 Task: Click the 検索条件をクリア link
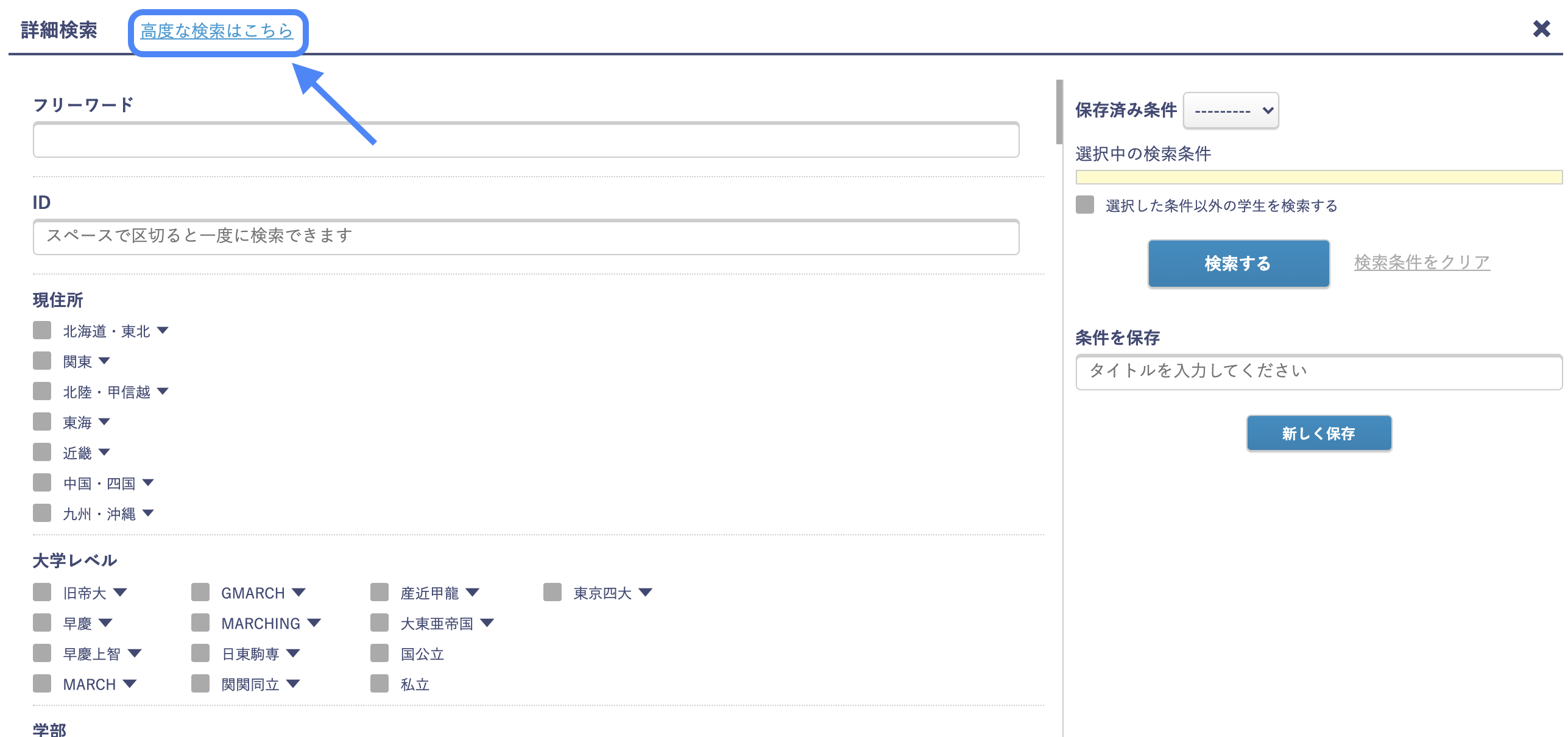click(x=1421, y=262)
